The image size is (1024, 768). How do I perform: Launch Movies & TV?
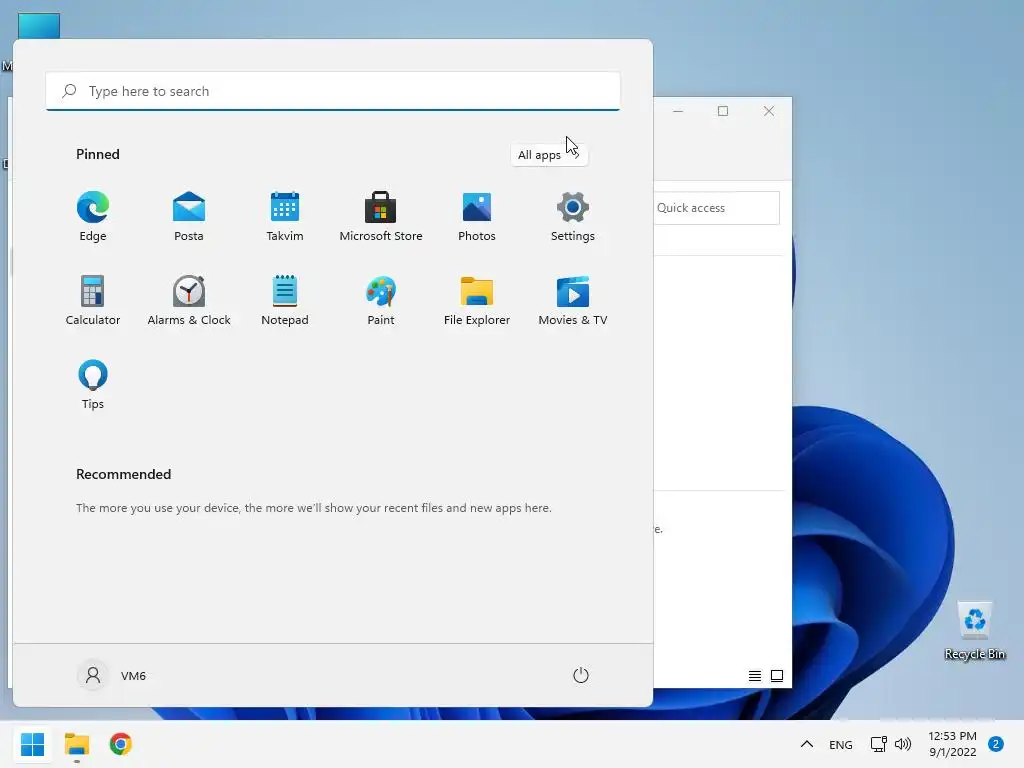click(x=573, y=301)
